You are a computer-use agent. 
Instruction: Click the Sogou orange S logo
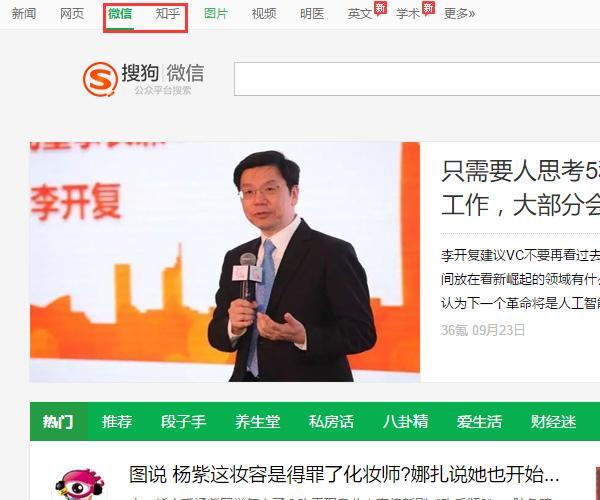tap(100, 79)
